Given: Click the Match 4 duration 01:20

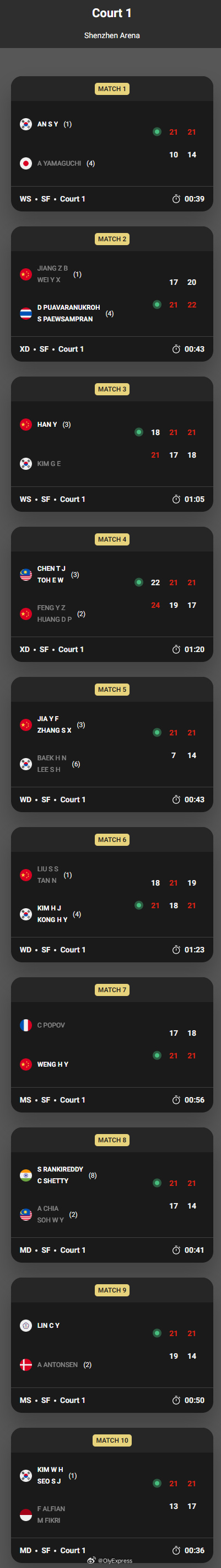Looking at the screenshot, I should coord(195,649).
